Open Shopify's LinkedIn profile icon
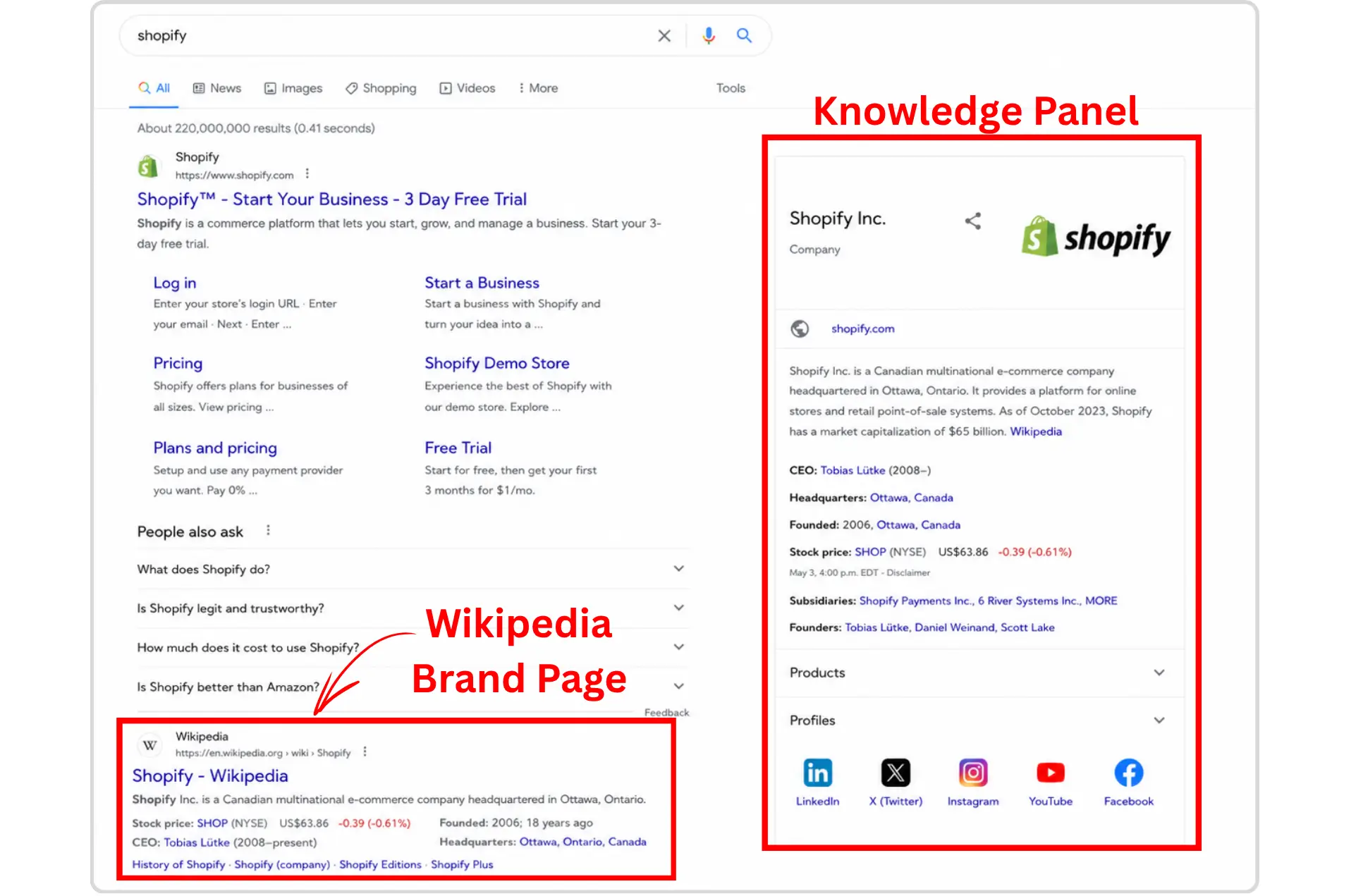Image resolution: width=1356 pixels, height=896 pixels. (817, 773)
